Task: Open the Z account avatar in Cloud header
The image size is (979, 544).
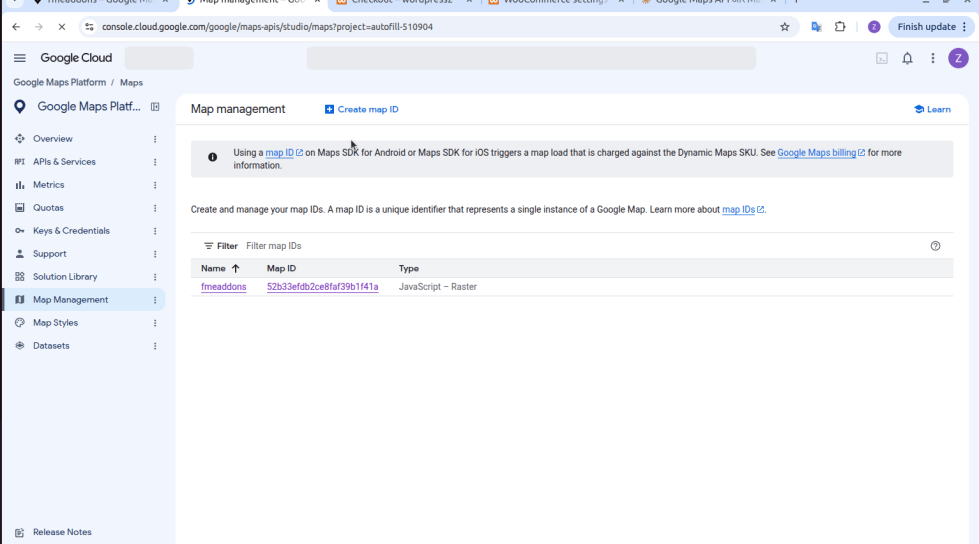Action: (x=958, y=59)
